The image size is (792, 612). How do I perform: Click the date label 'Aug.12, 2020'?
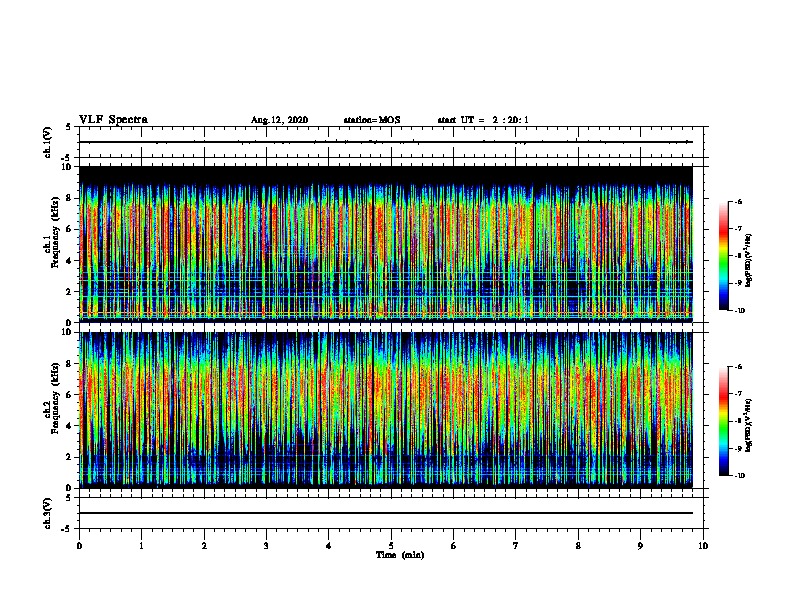click(279, 120)
